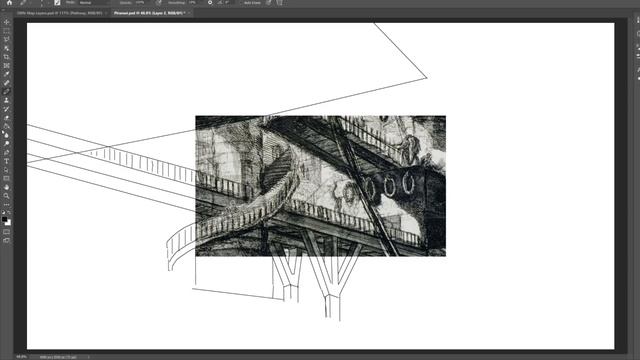
Task: Select the Gradient tool
Action: (x=6, y=126)
